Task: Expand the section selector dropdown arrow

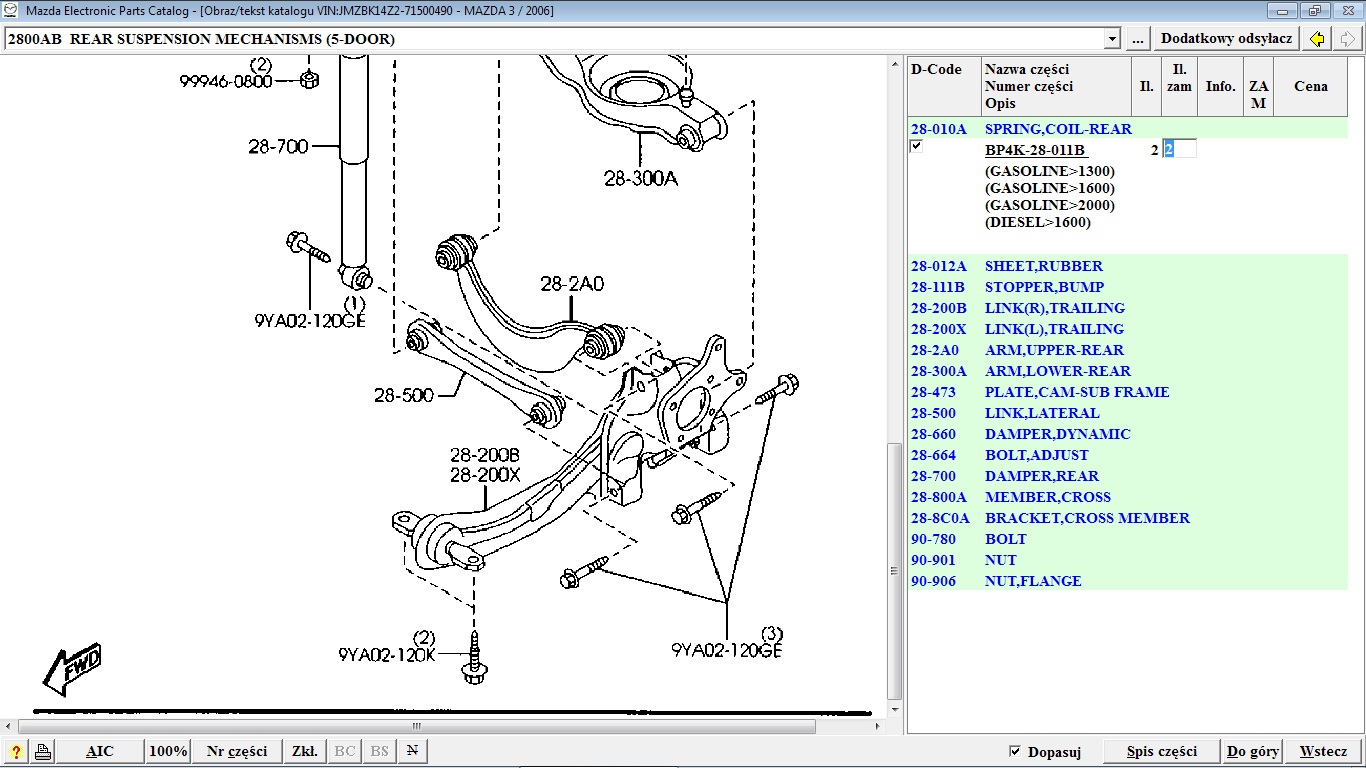Action: click(x=1112, y=39)
